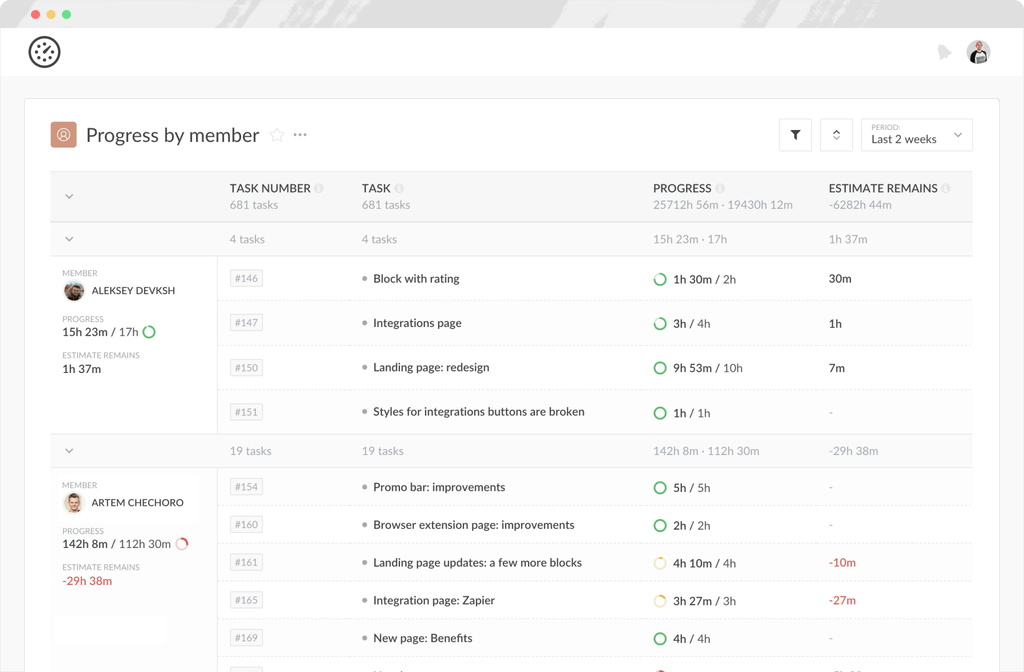Click Aleksey Devksh's member name
Screen dimensions: 1024x672
[x=133, y=291]
